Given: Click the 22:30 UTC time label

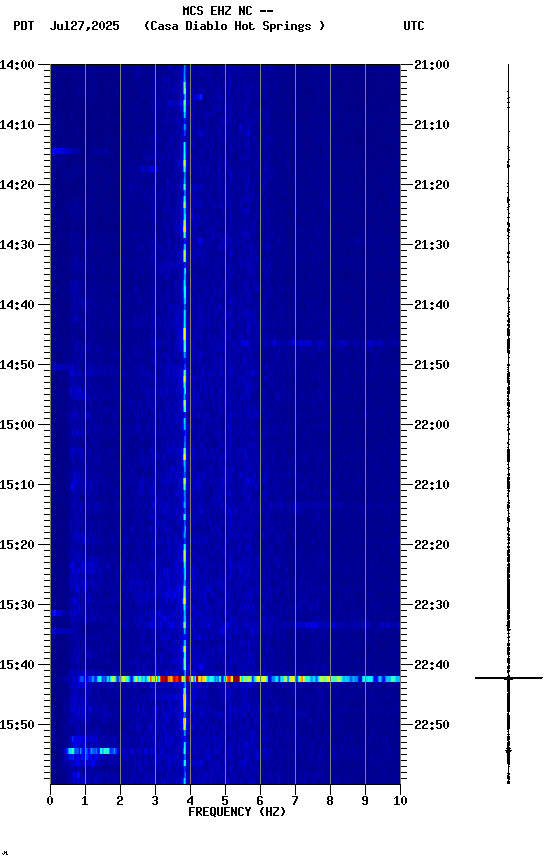Looking at the screenshot, I should click(x=432, y=605).
